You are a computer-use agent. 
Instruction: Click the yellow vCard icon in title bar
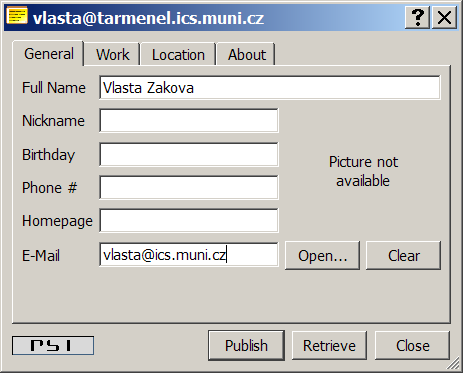click(x=17, y=16)
